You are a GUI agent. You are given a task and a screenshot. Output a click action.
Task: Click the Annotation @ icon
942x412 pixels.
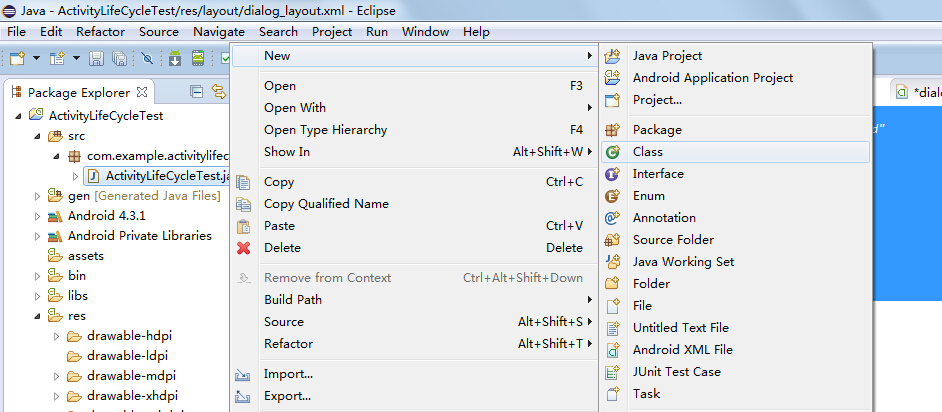612,218
